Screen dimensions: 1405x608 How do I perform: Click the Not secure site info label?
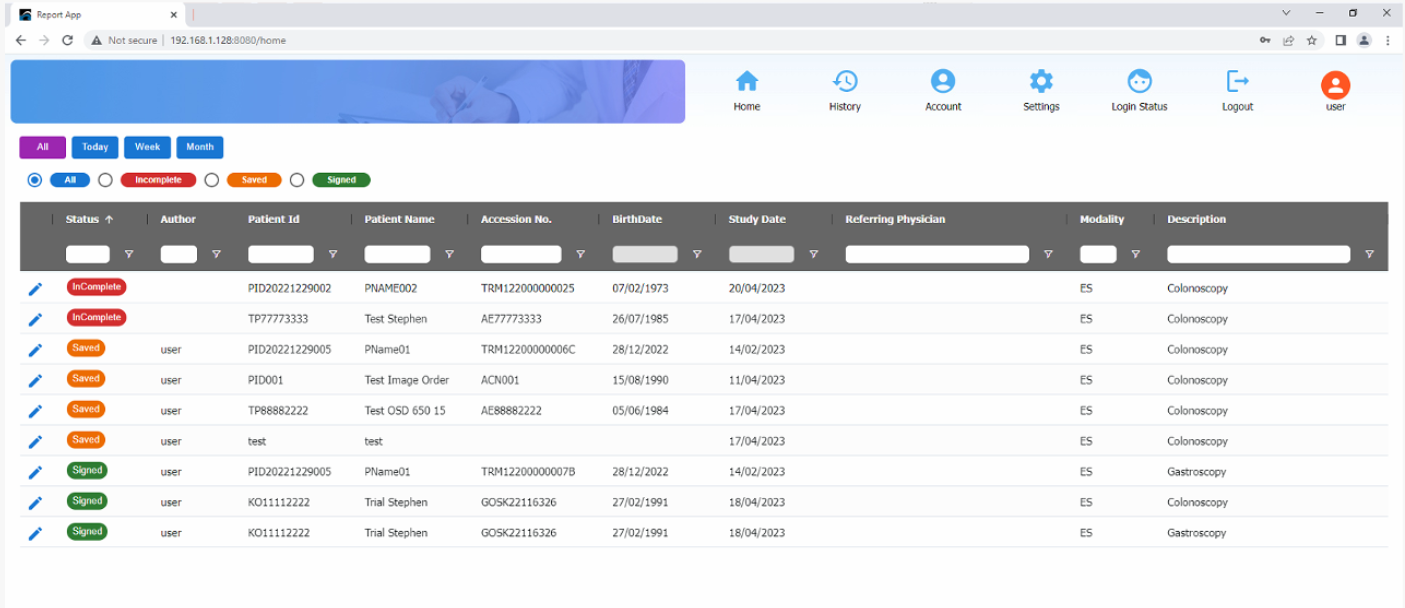click(123, 40)
